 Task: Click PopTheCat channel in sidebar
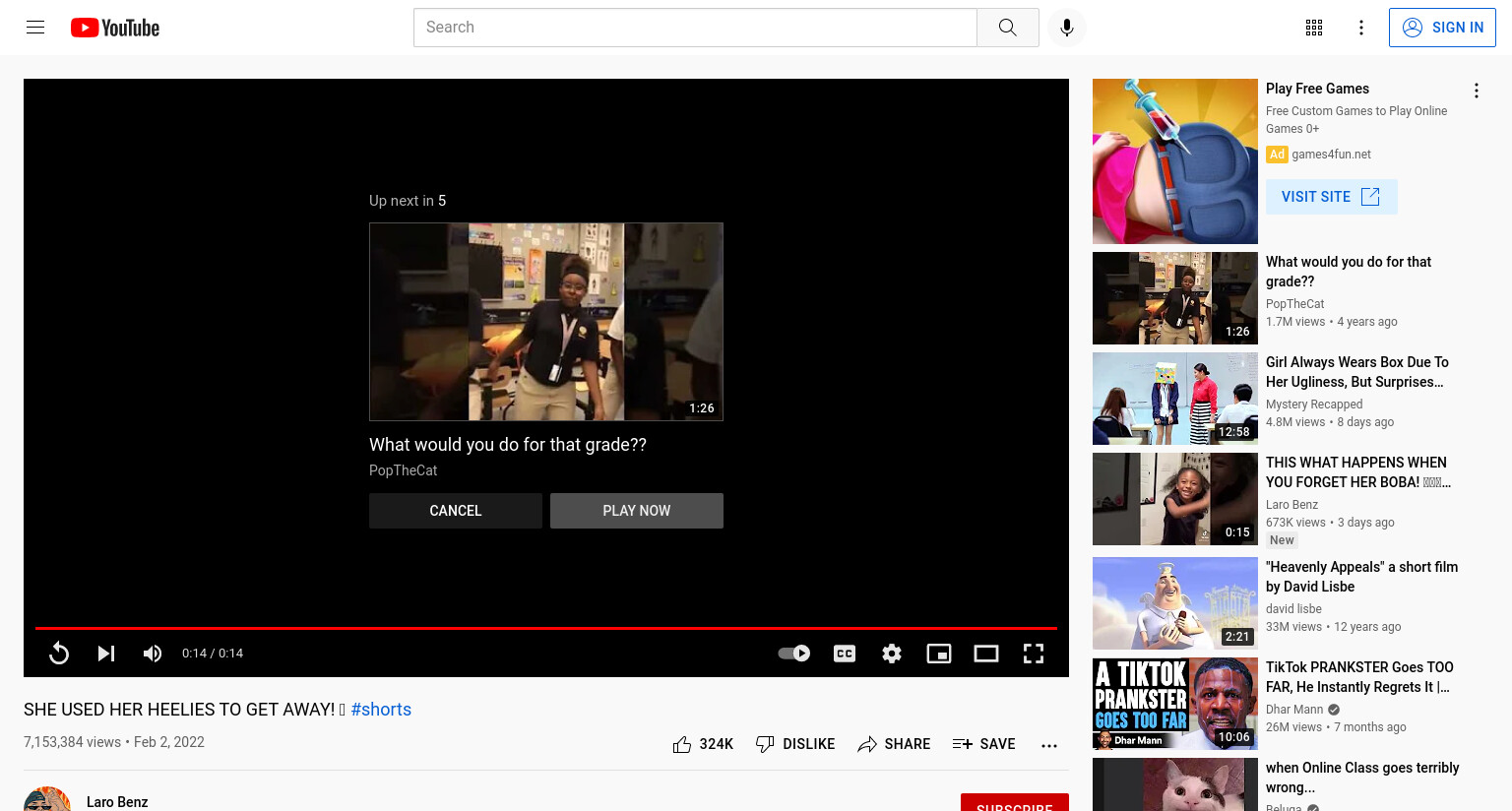[x=1294, y=304]
